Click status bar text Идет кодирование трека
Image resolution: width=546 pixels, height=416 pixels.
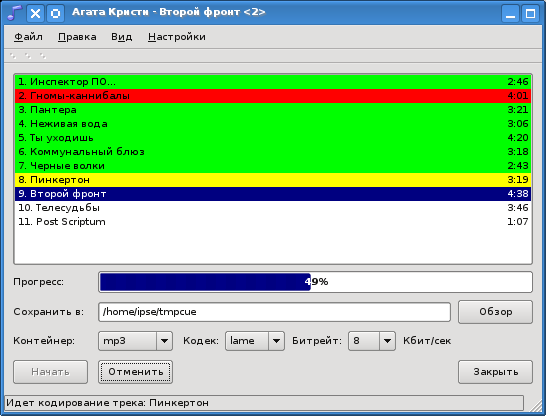click(x=107, y=403)
